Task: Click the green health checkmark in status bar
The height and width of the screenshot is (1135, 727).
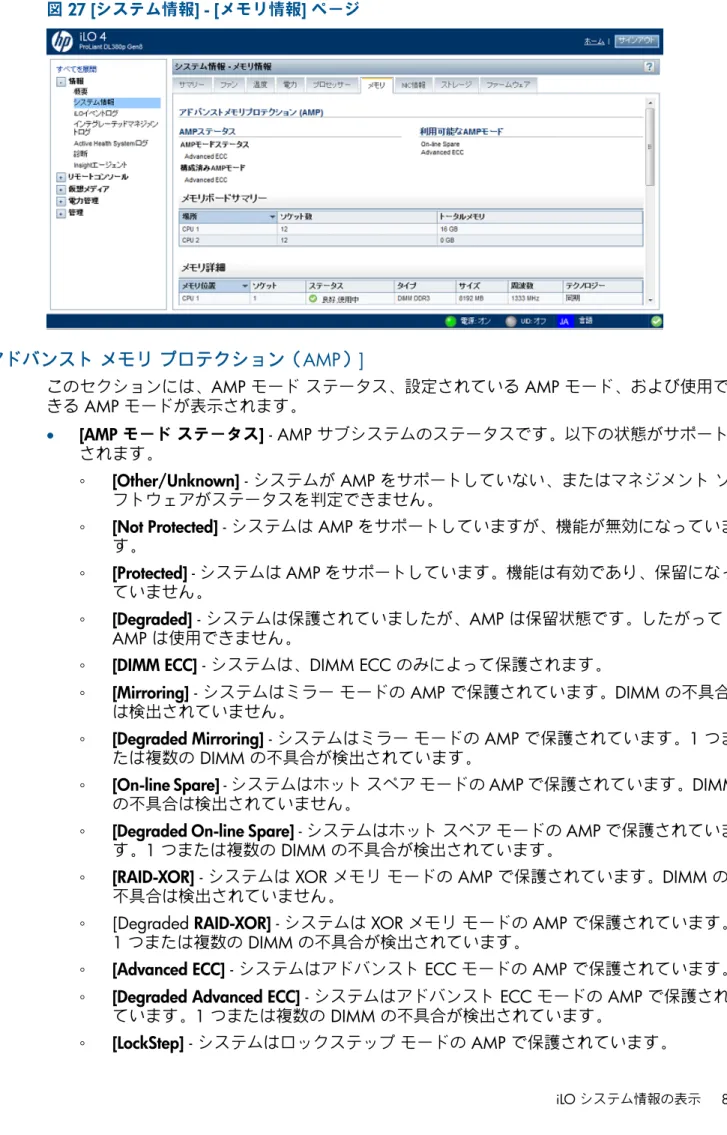Action: 656,321
